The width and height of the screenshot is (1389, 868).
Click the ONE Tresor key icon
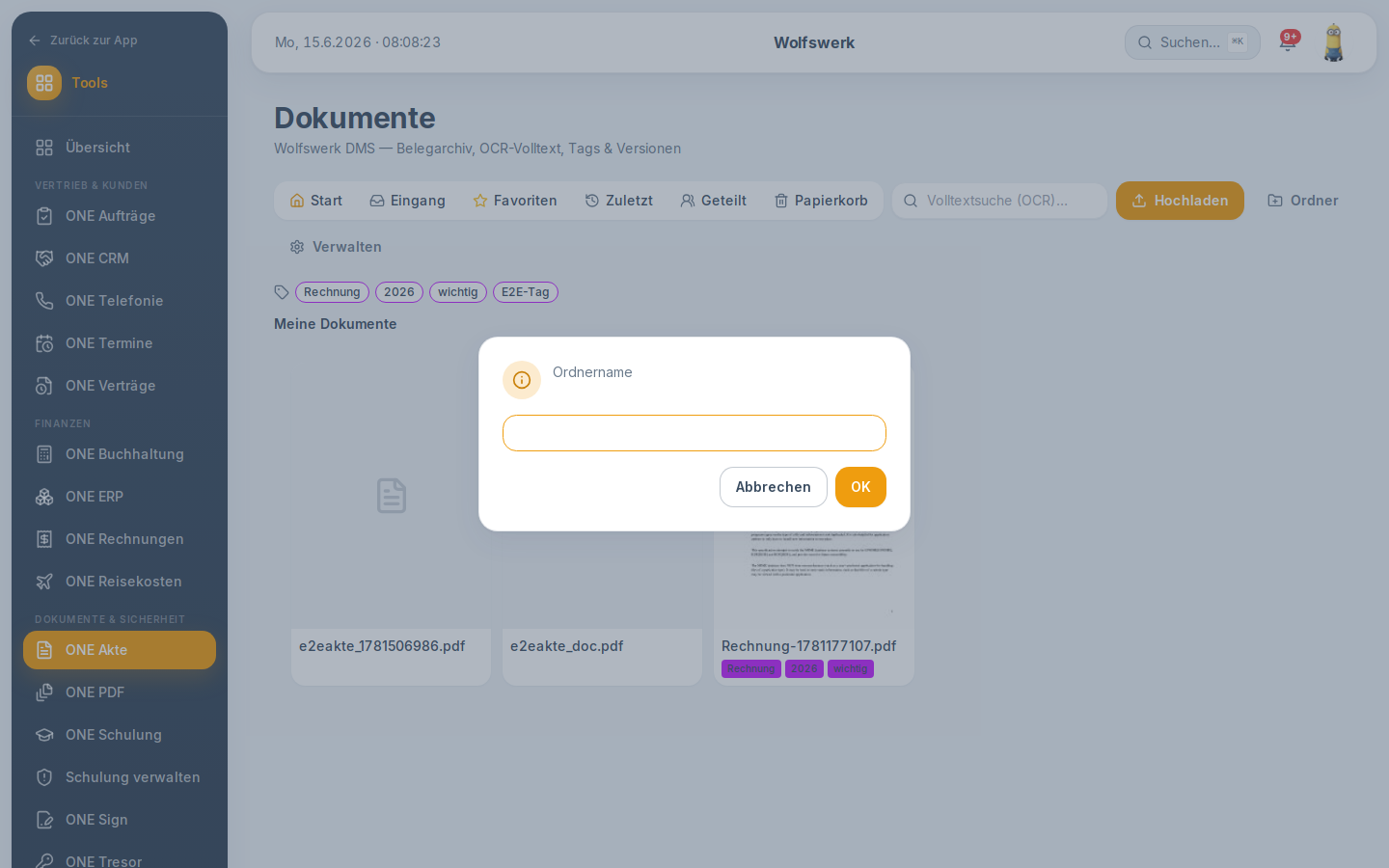tap(44, 860)
